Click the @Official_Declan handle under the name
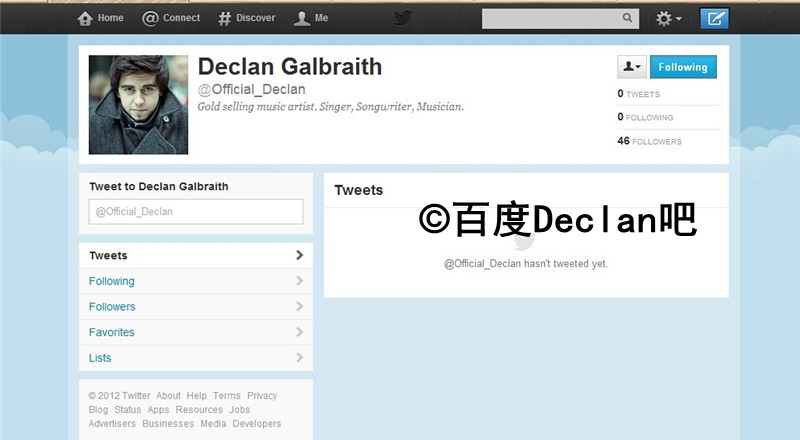800x440 pixels. (252, 89)
